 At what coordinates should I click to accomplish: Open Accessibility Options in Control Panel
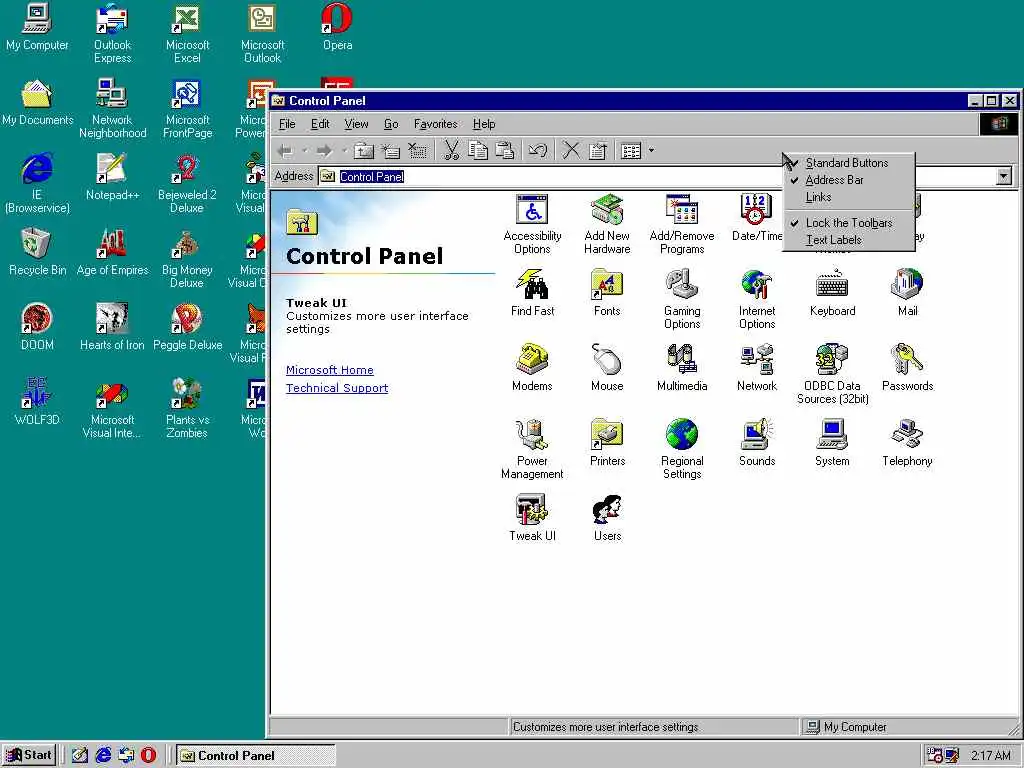point(532,224)
